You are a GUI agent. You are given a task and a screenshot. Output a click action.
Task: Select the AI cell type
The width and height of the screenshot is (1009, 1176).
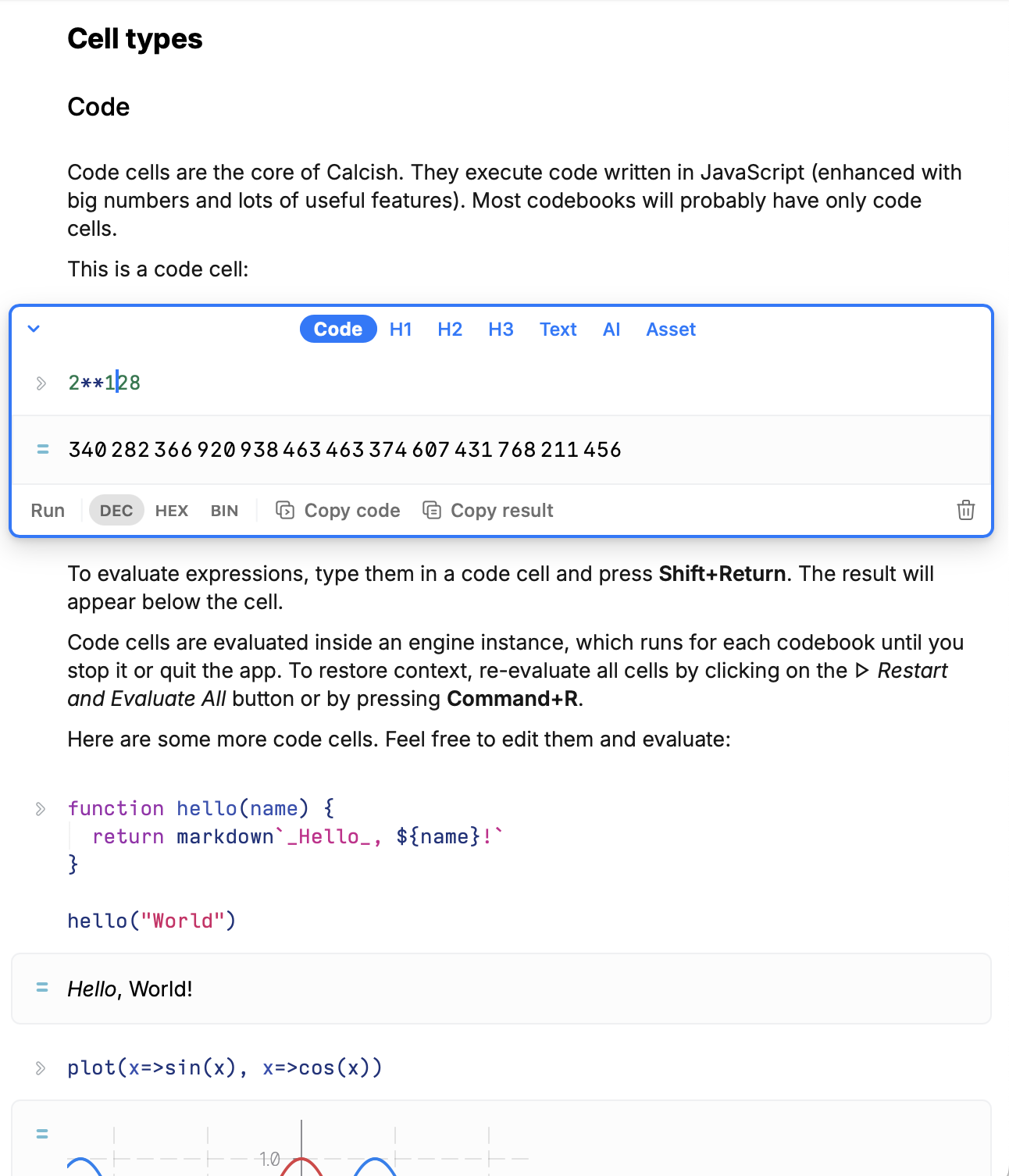[x=611, y=329]
